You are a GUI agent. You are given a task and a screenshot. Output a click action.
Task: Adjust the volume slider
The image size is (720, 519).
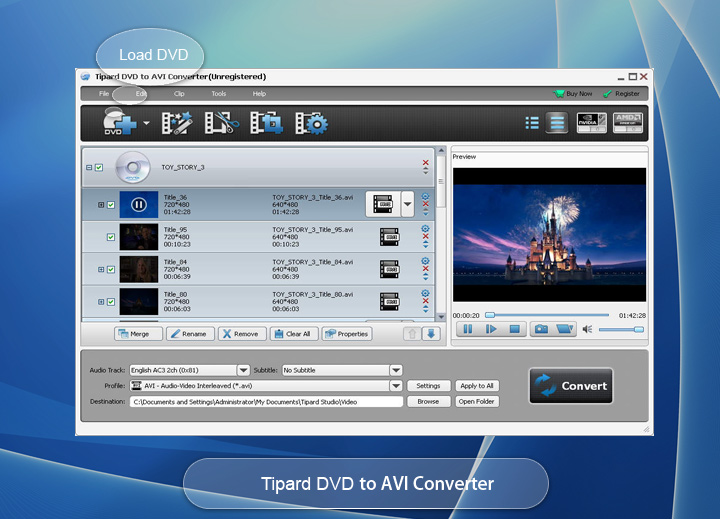point(621,329)
